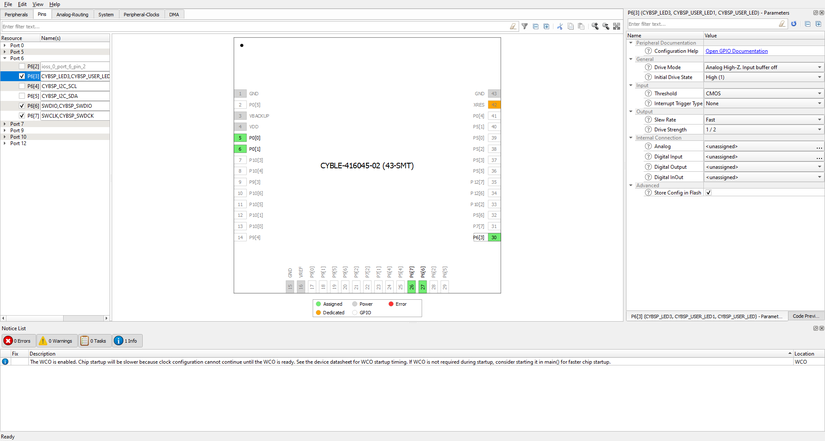Switch to the Peripheral-Clocks tab
Image resolution: width=825 pixels, height=441 pixels.
tap(141, 15)
